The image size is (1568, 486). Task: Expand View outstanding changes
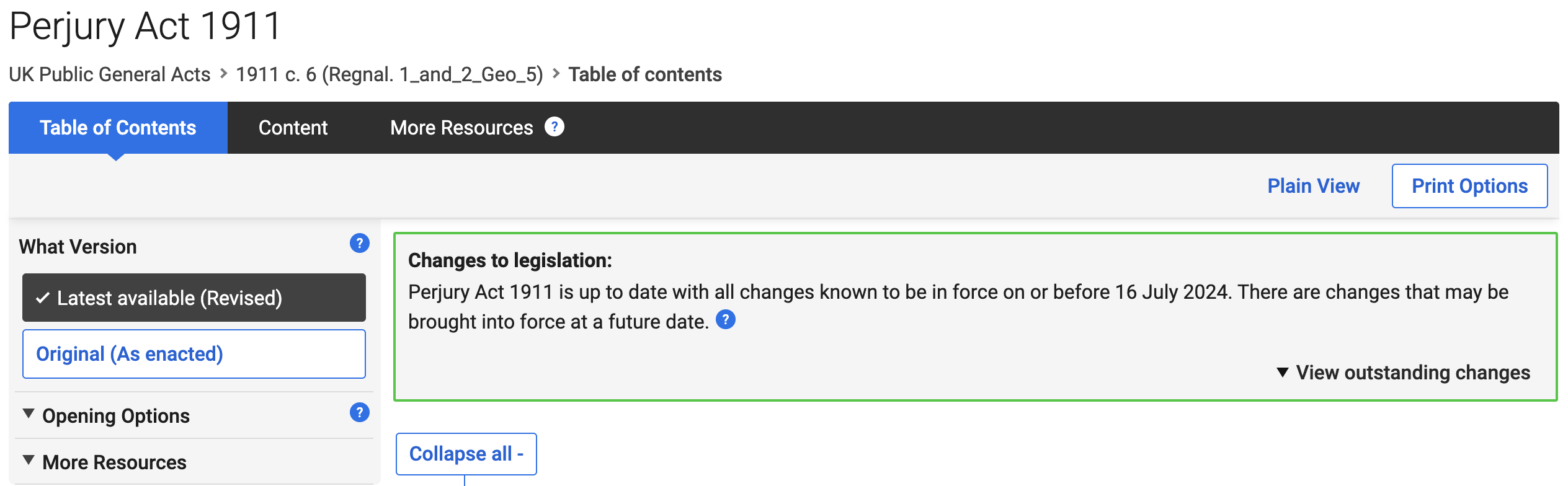(1403, 373)
